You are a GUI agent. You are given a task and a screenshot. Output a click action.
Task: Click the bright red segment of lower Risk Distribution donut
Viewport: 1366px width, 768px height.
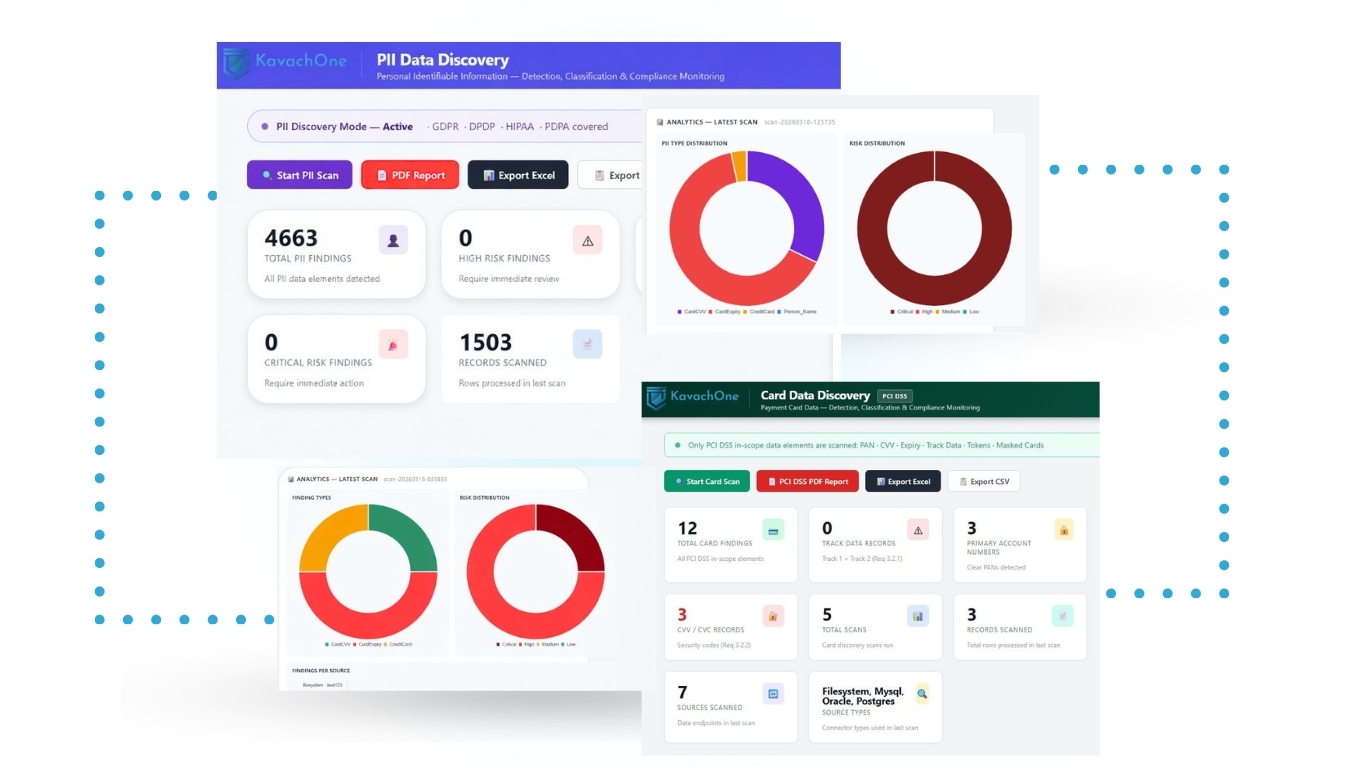coord(494,600)
